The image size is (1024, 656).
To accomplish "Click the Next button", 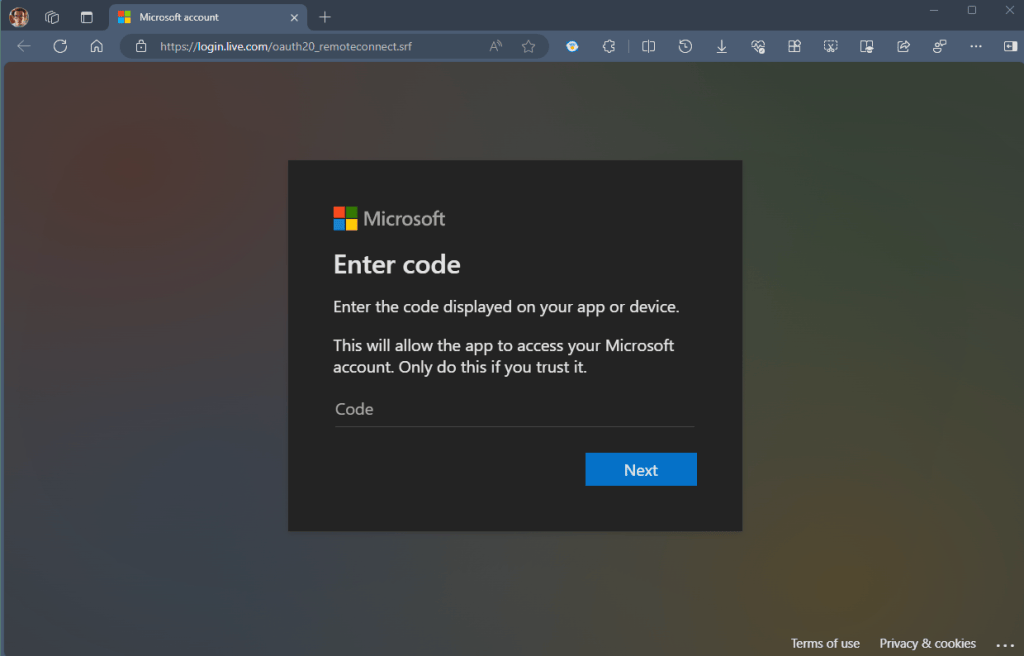I will pos(640,469).
